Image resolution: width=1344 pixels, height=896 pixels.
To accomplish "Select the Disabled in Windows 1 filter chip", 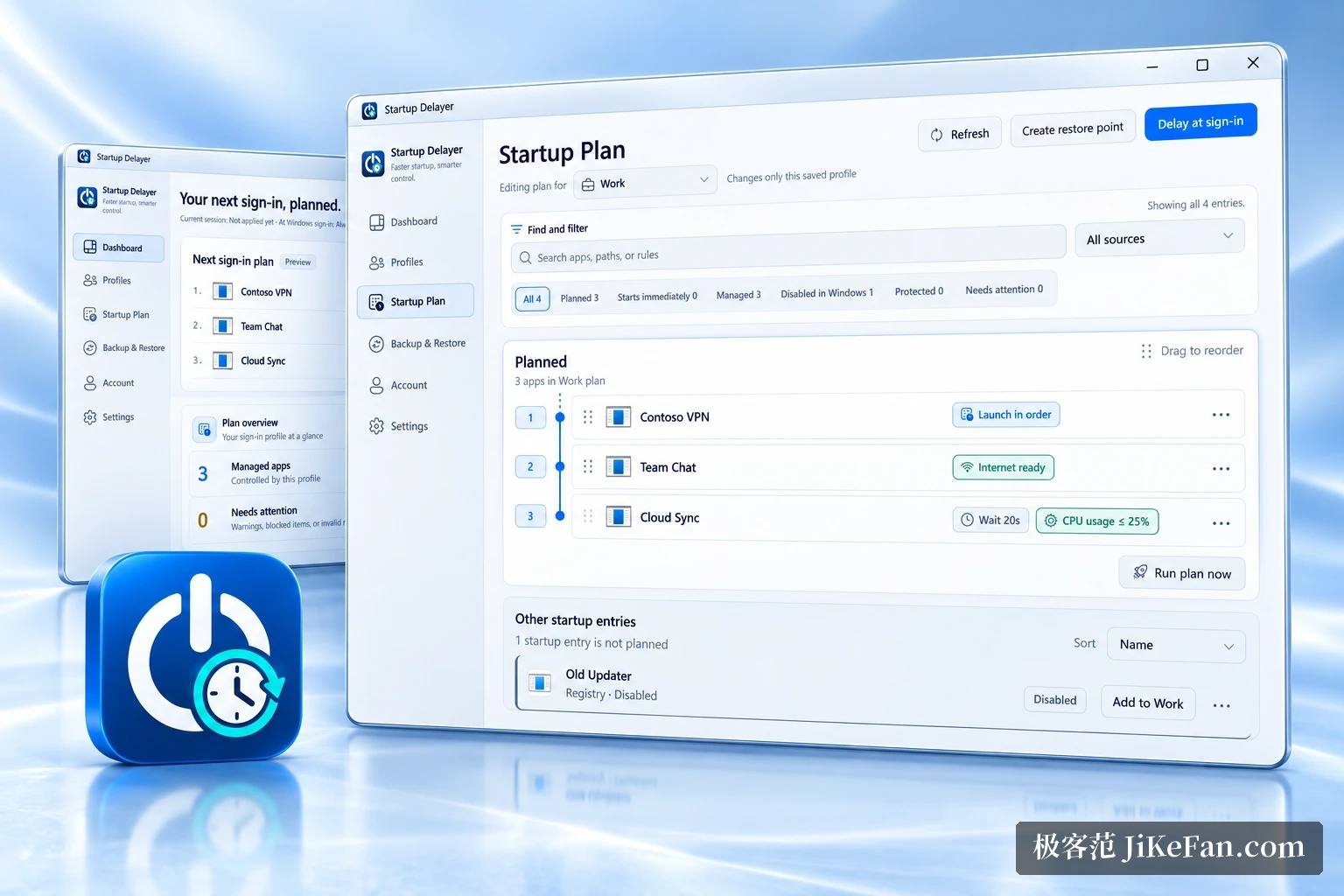I will 827,293.
